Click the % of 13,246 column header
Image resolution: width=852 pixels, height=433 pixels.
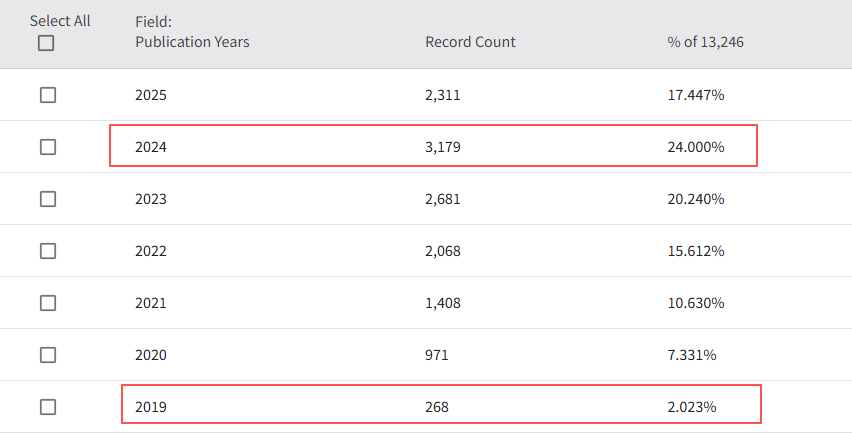[x=705, y=42]
